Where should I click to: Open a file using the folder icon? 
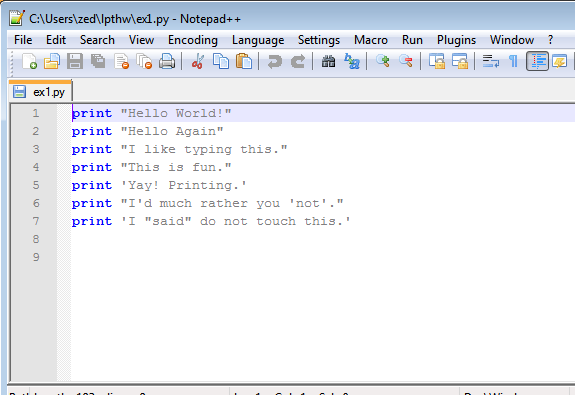[x=52, y=61]
